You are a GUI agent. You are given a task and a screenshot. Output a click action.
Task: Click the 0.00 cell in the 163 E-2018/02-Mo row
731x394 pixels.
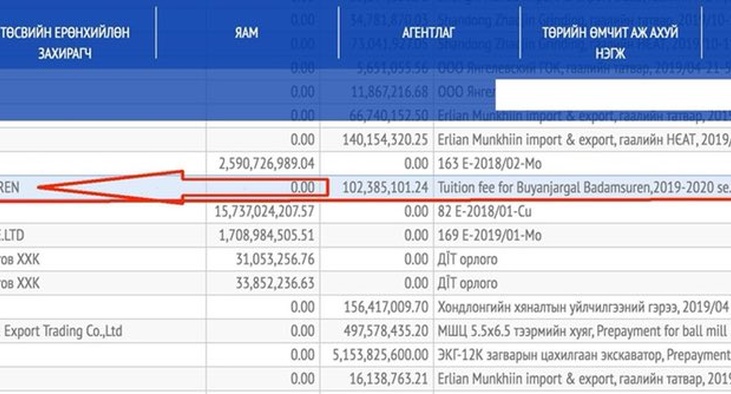pos(416,164)
